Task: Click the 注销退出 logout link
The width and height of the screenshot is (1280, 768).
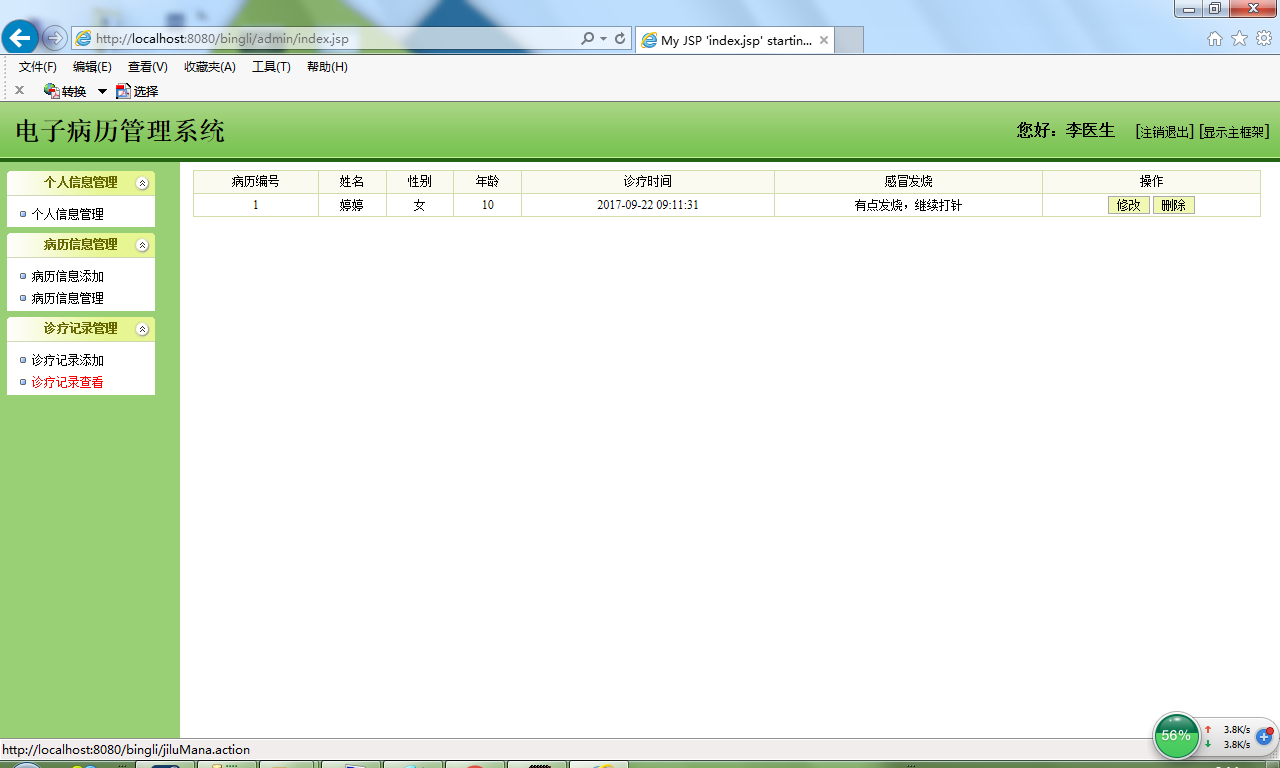Action: click(1165, 132)
